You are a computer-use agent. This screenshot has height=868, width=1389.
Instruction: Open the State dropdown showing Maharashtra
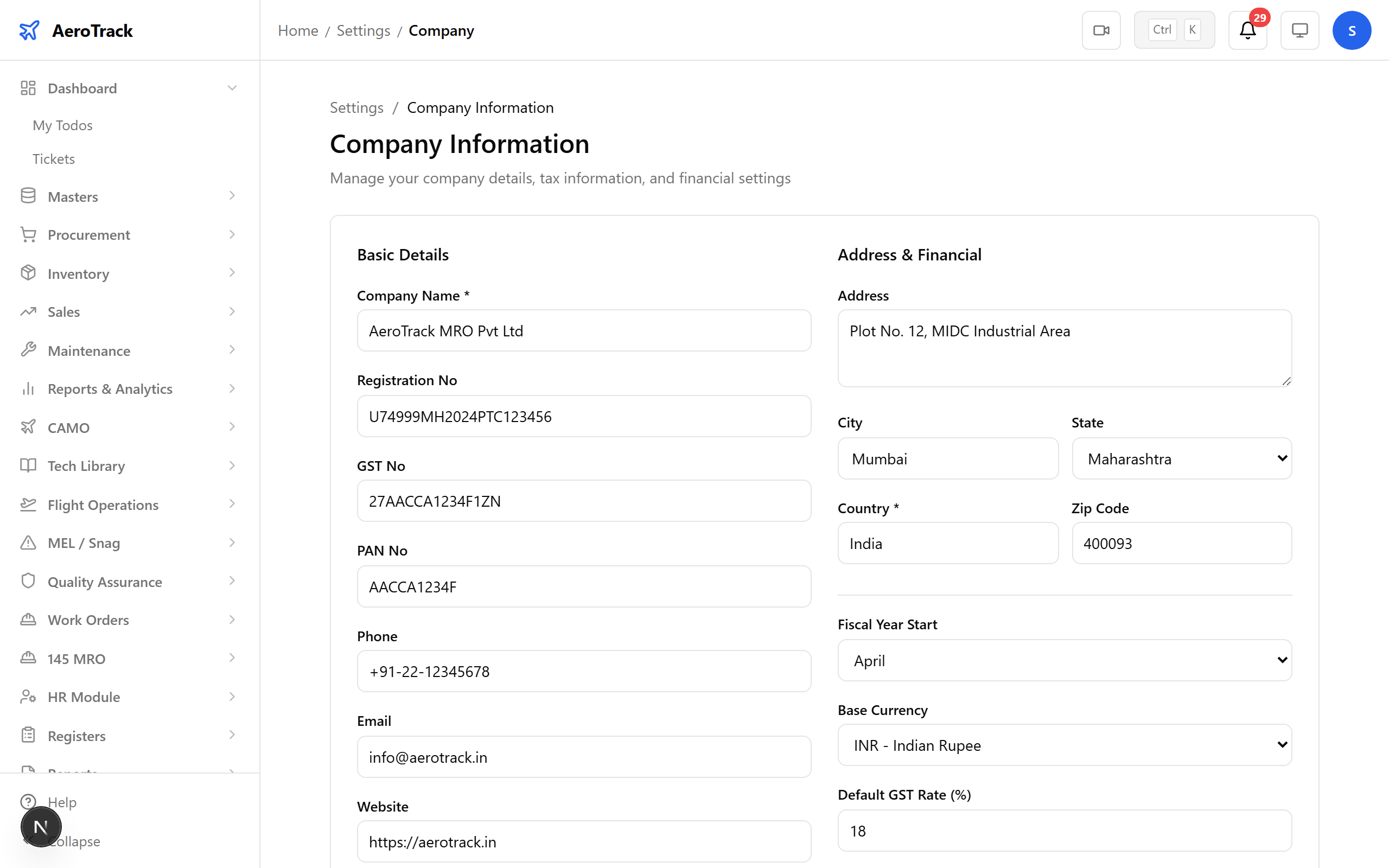point(1181,458)
